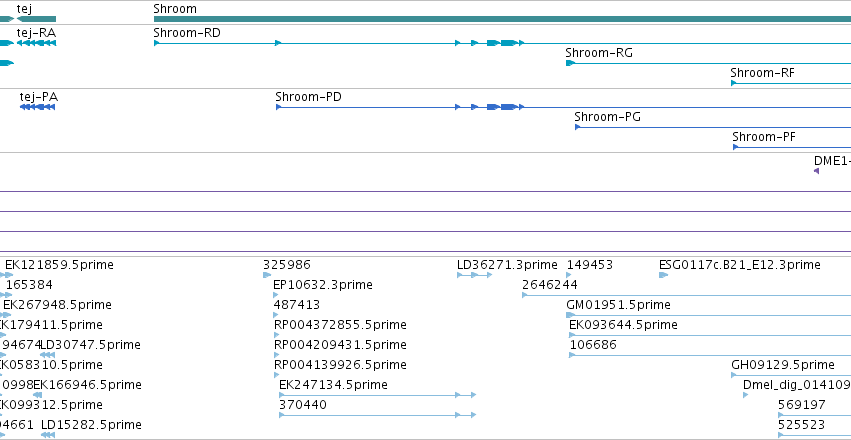This screenshot has width=851, height=440.
Task: Click the LD36271.3prime feature arrows
Action: coord(474,275)
